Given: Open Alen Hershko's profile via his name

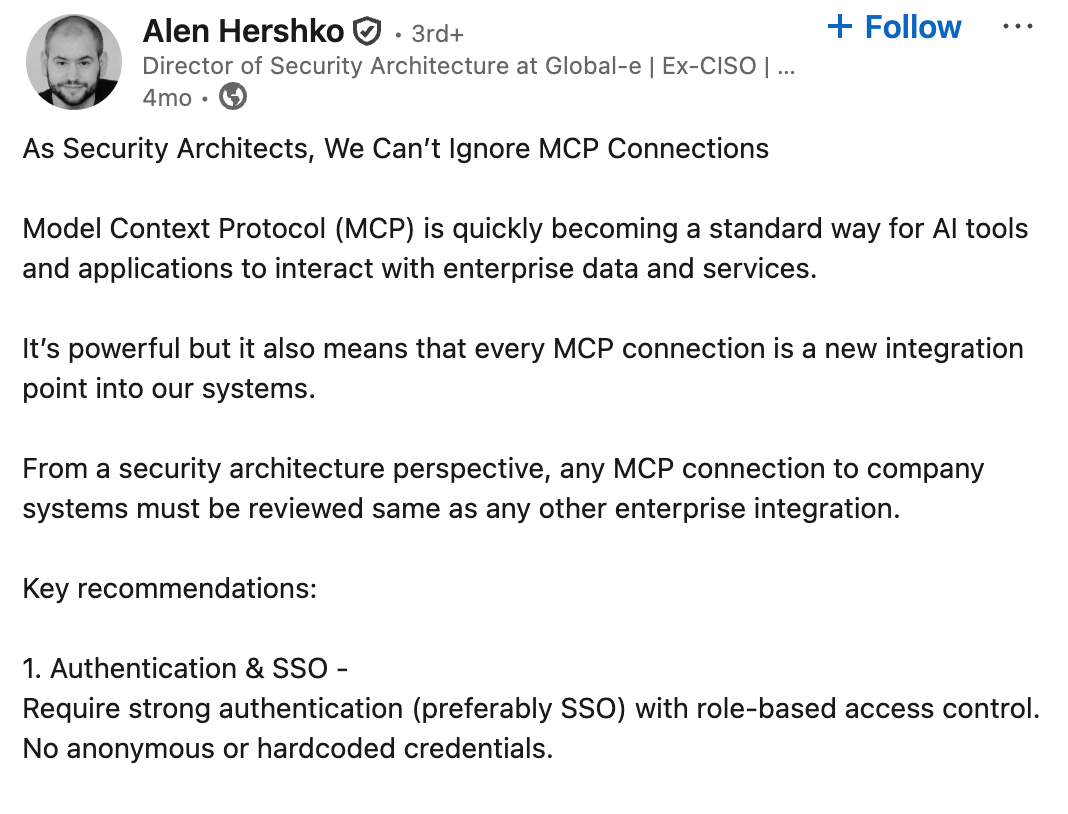Looking at the screenshot, I should [245, 30].
